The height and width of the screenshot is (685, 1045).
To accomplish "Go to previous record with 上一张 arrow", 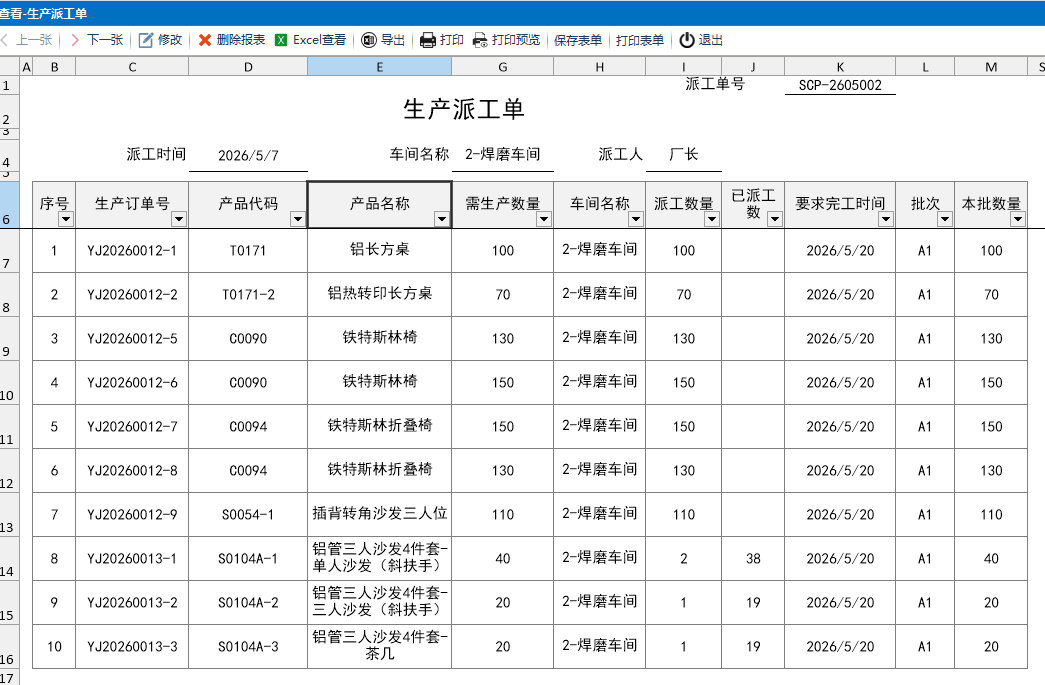I will tap(5, 40).
